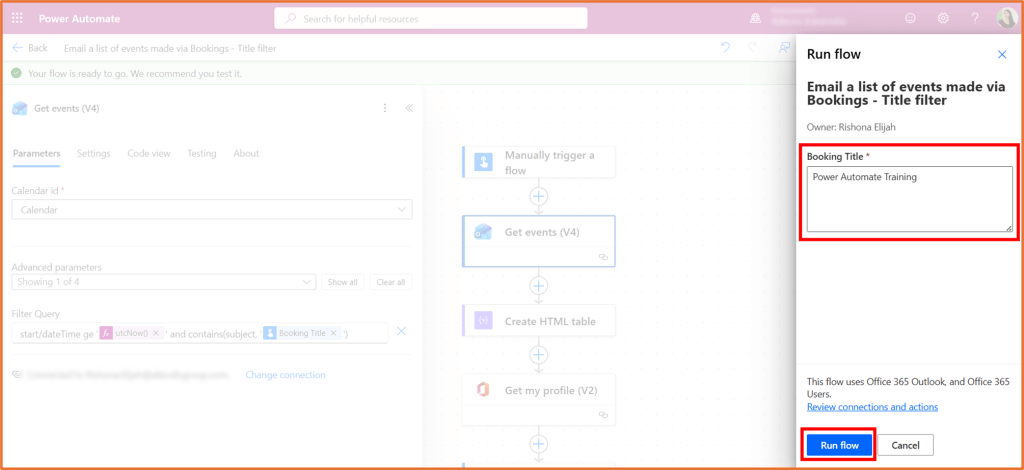Open the help question mark
This screenshot has width=1024, height=470.
[x=975, y=18]
